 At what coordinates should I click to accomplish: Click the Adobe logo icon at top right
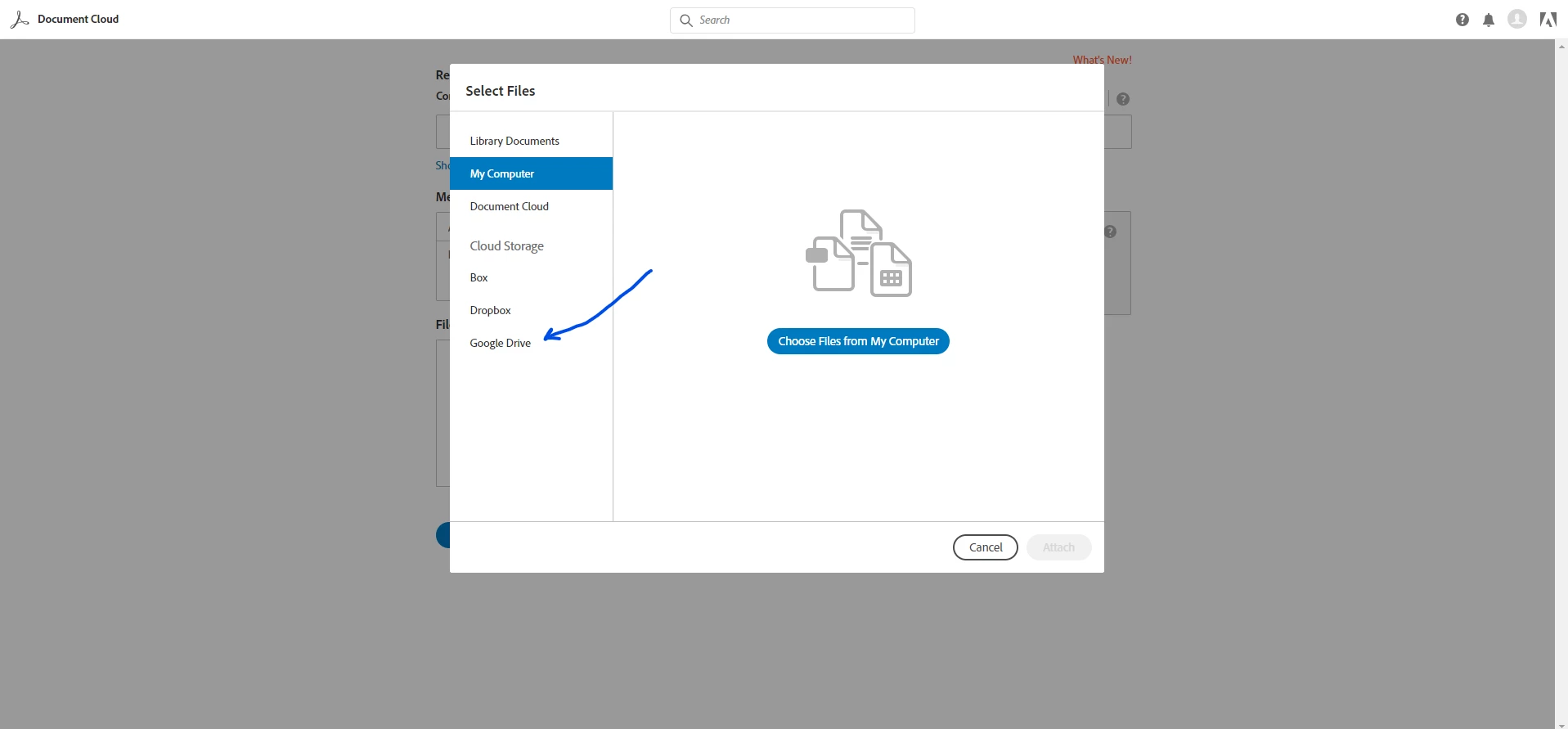click(x=1548, y=20)
